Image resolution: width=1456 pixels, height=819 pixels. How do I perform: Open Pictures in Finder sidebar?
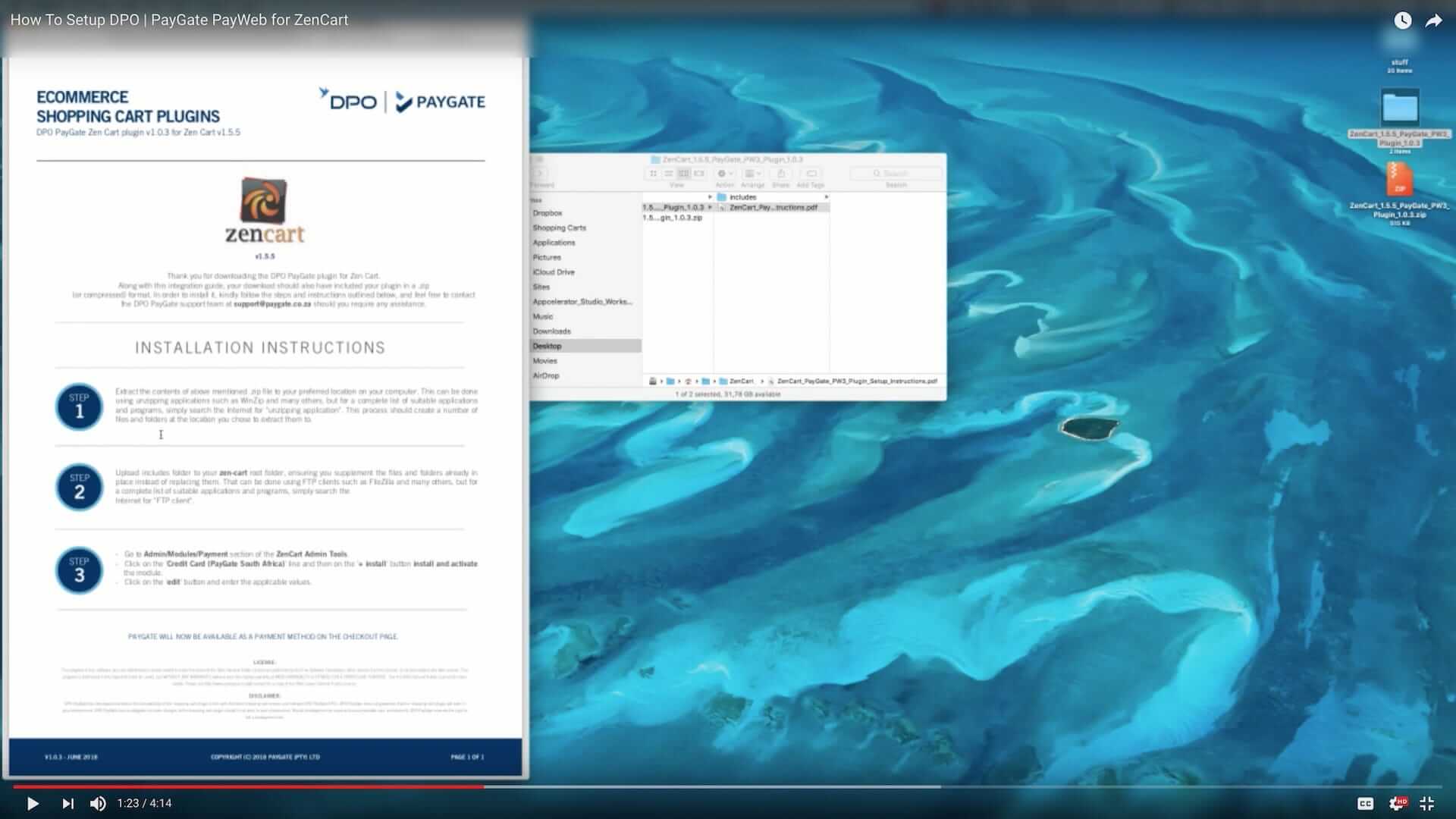coord(547,257)
